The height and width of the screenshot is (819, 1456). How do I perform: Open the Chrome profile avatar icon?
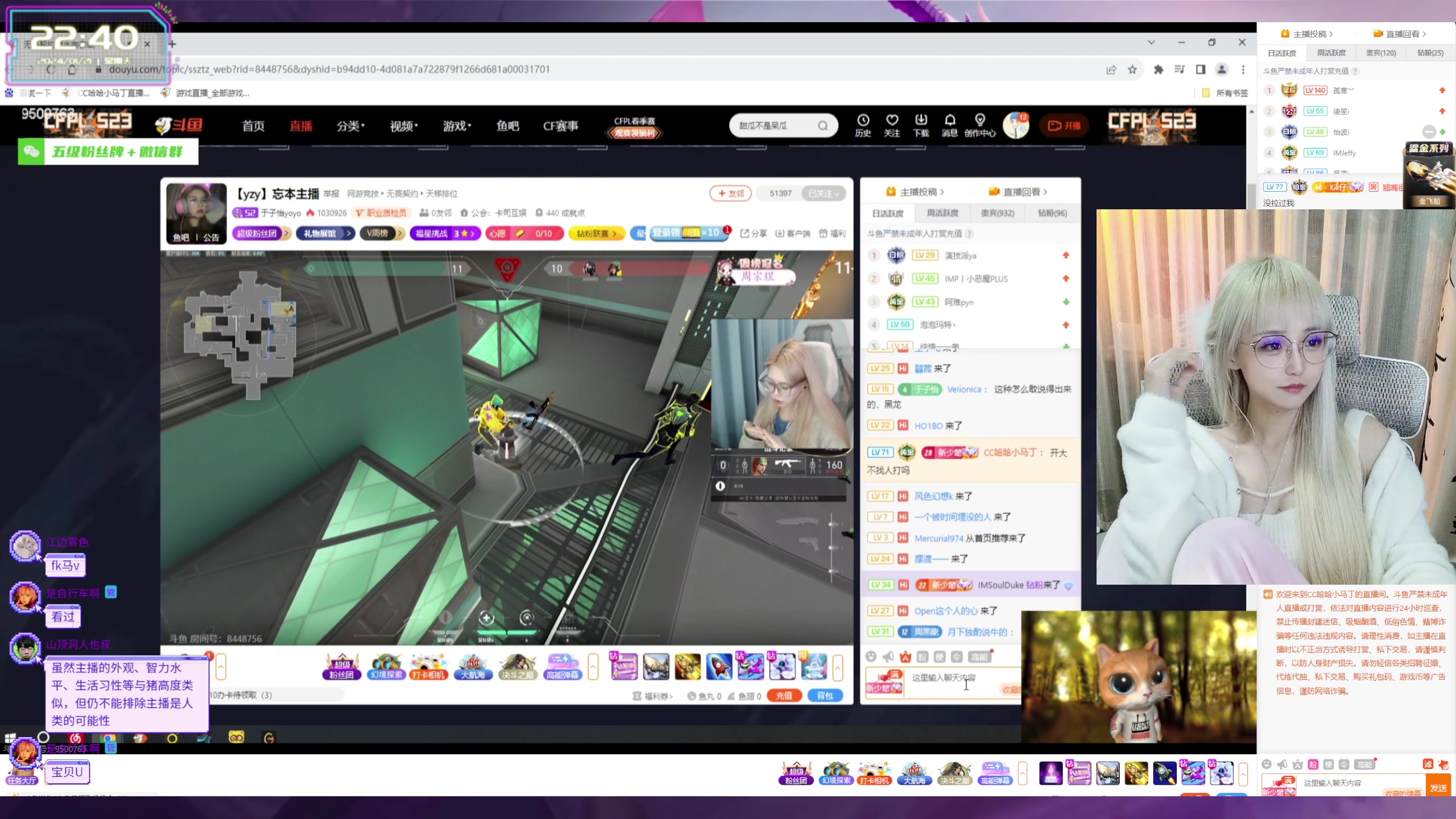1222,69
